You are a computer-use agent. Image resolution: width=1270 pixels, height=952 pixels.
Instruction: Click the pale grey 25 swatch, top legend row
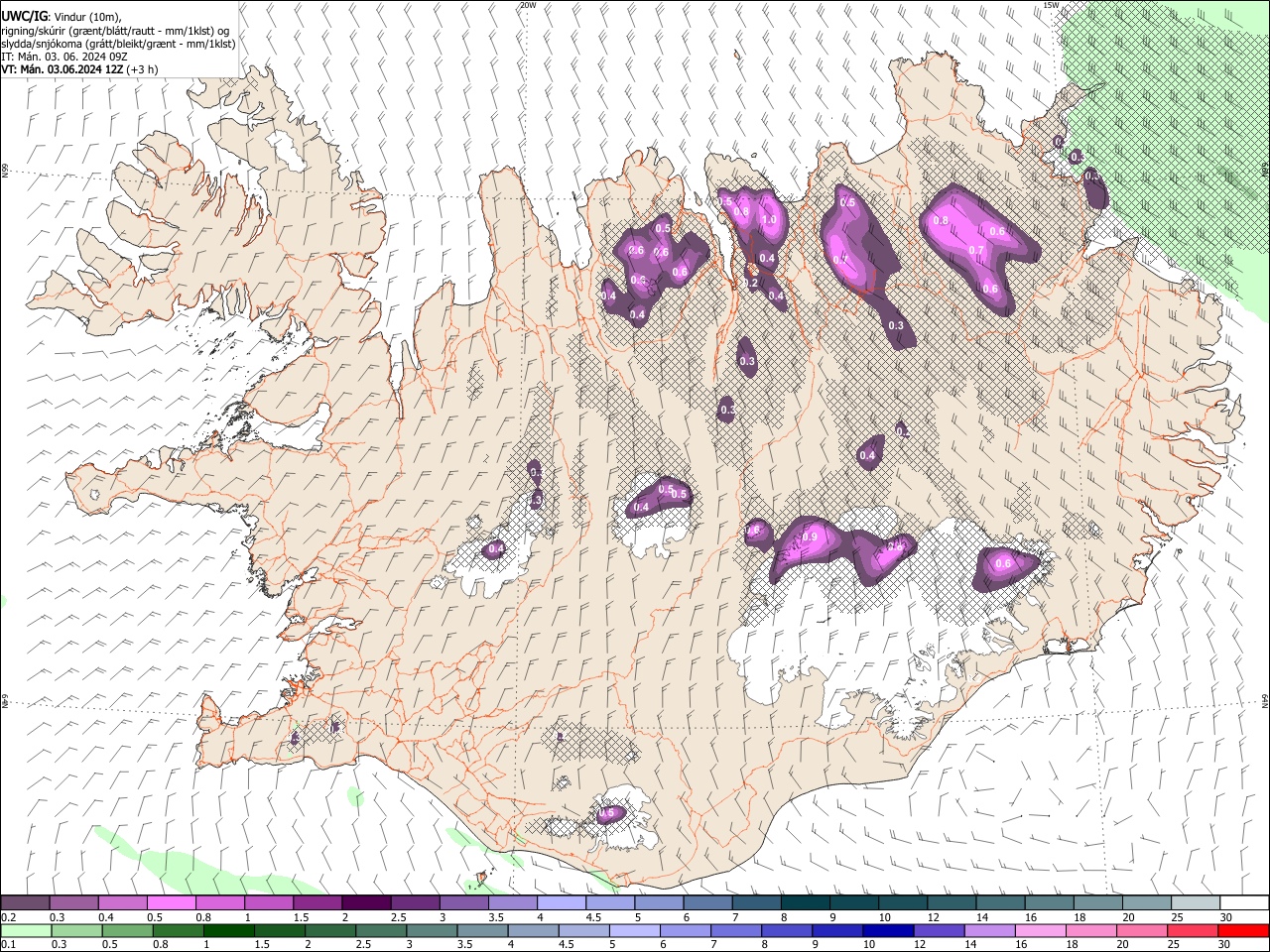[x=1196, y=903]
